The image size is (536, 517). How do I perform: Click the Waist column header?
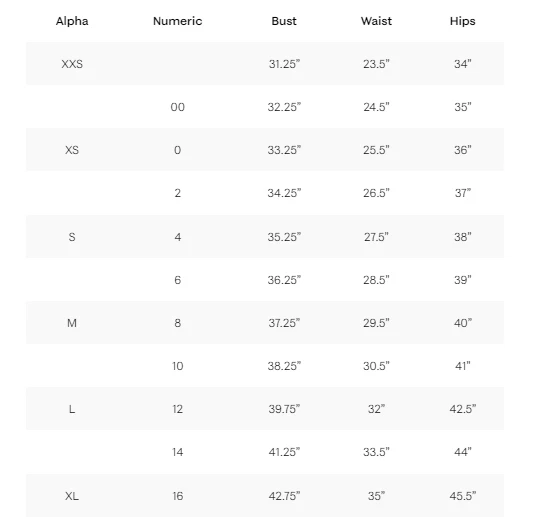coord(376,21)
